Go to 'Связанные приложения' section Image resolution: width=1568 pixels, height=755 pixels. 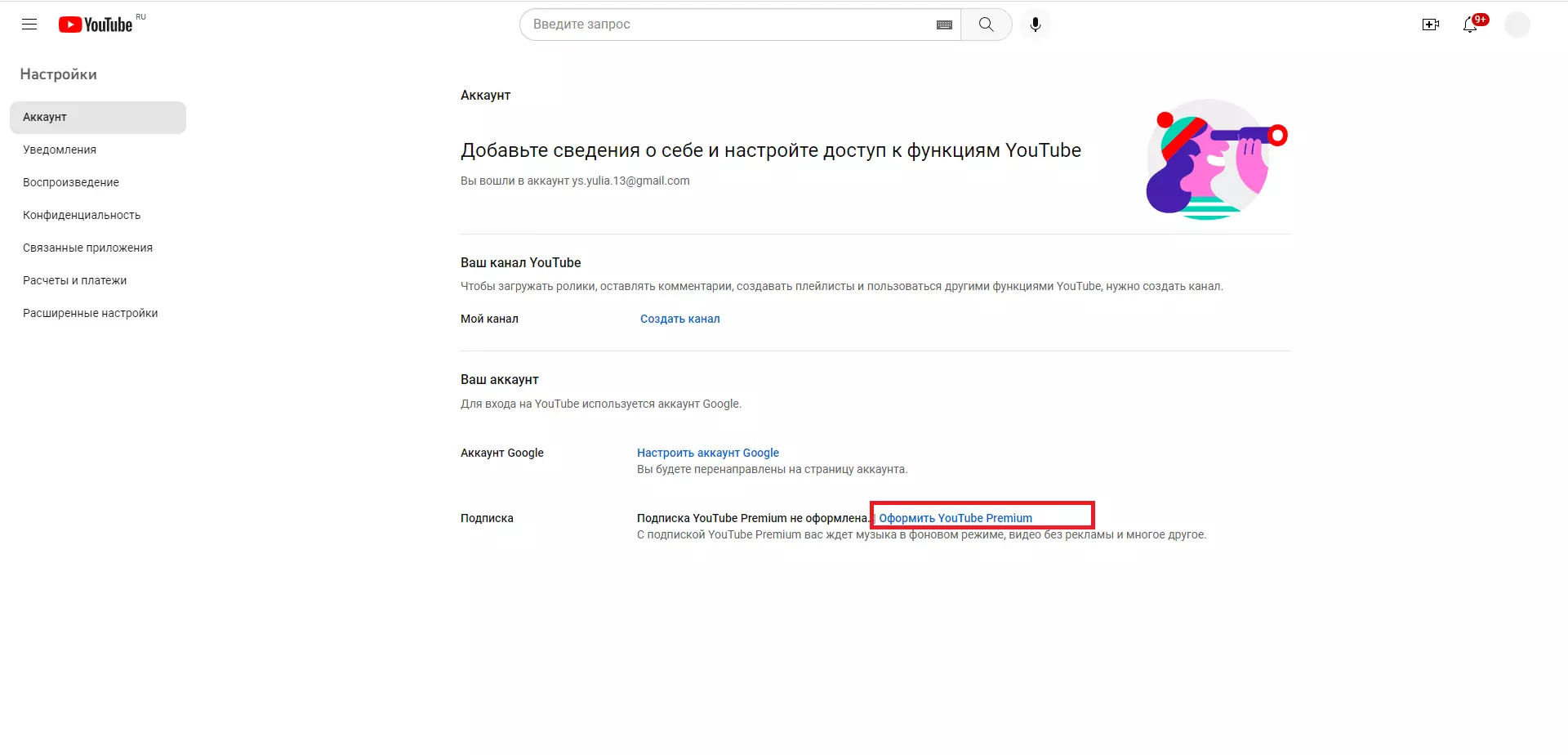tap(98, 248)
